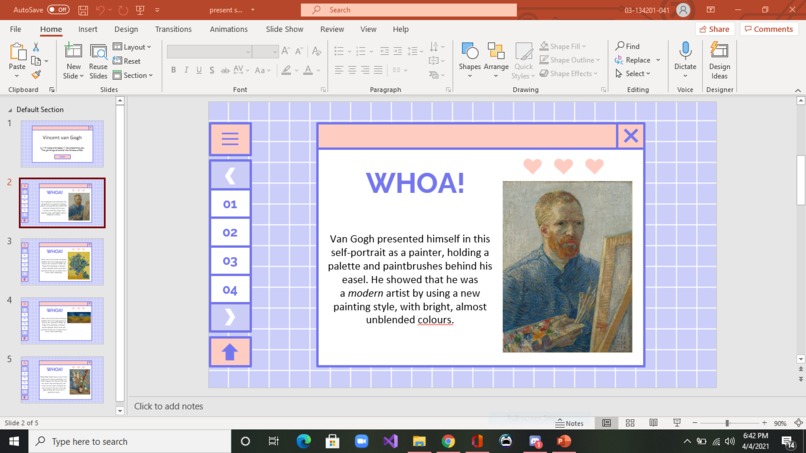The width and height of the screenshot is (806, 453).
Task: Switch to the Design tab
Action: (126, 29)
